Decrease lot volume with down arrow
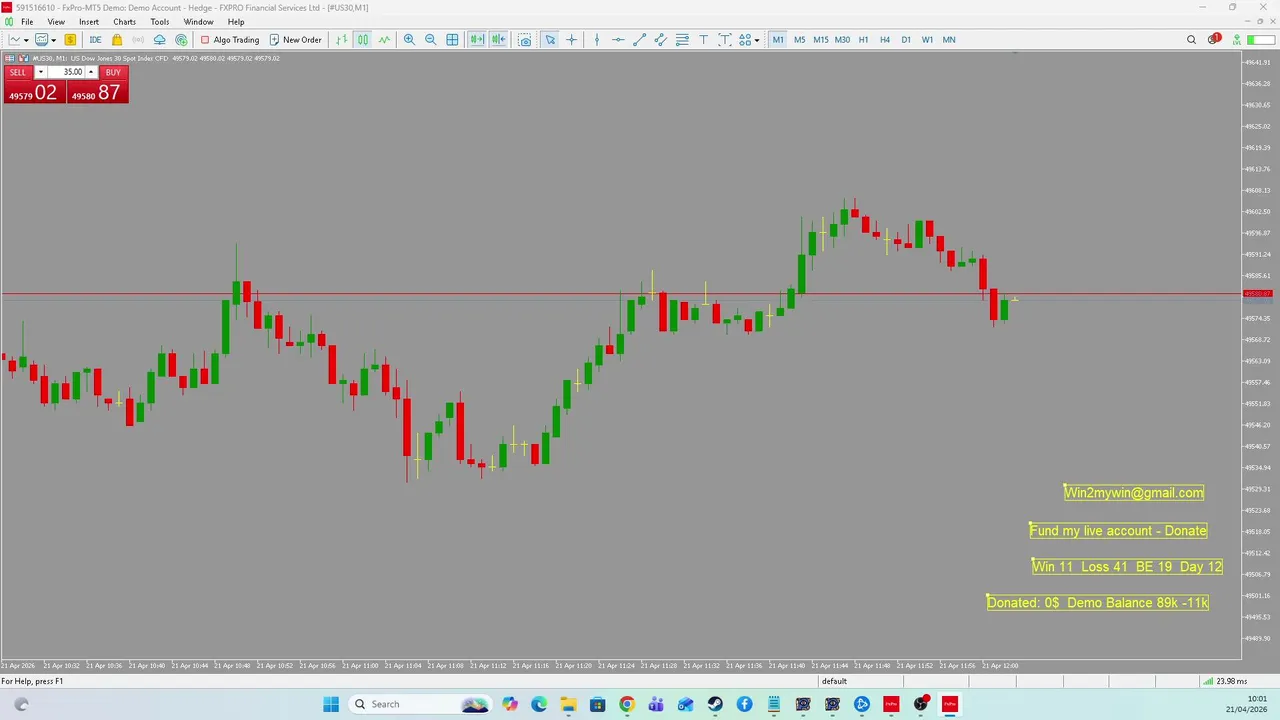Screen dimensions: 1280x720 tap(41, 72)
